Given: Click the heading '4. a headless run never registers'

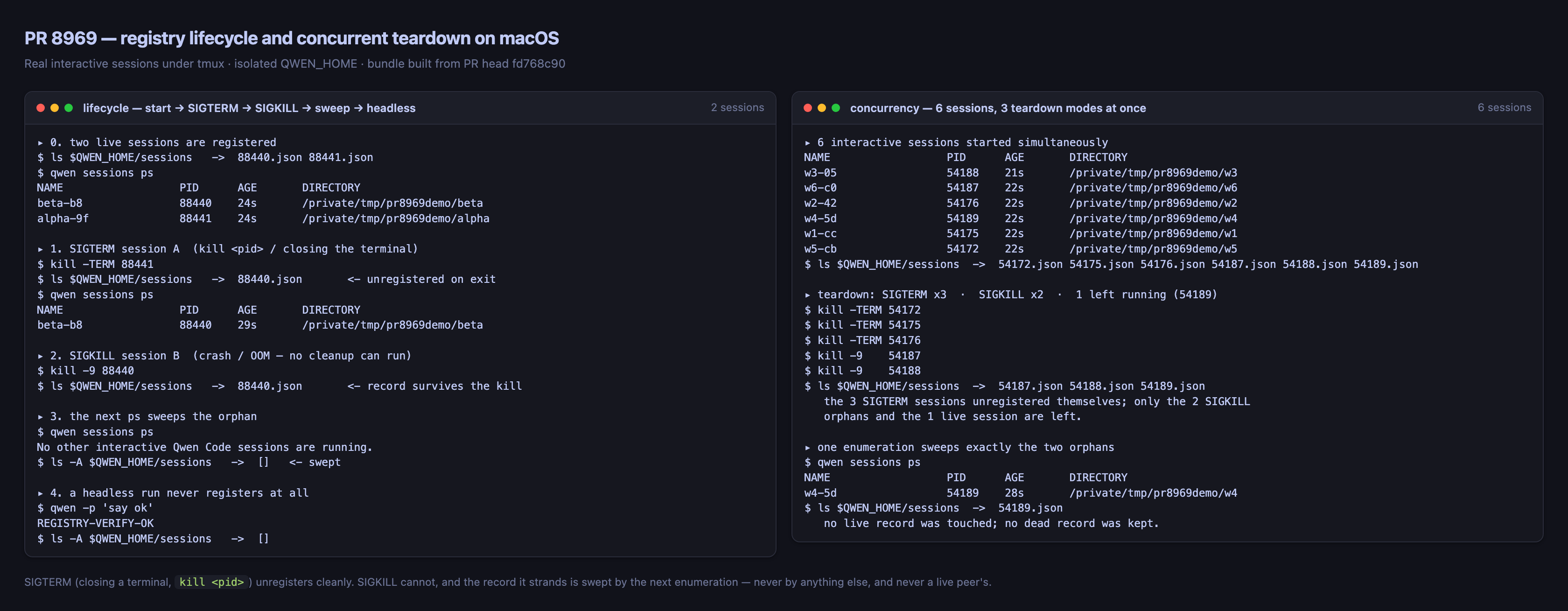Looking at the screenshot, I should point(173,492).
